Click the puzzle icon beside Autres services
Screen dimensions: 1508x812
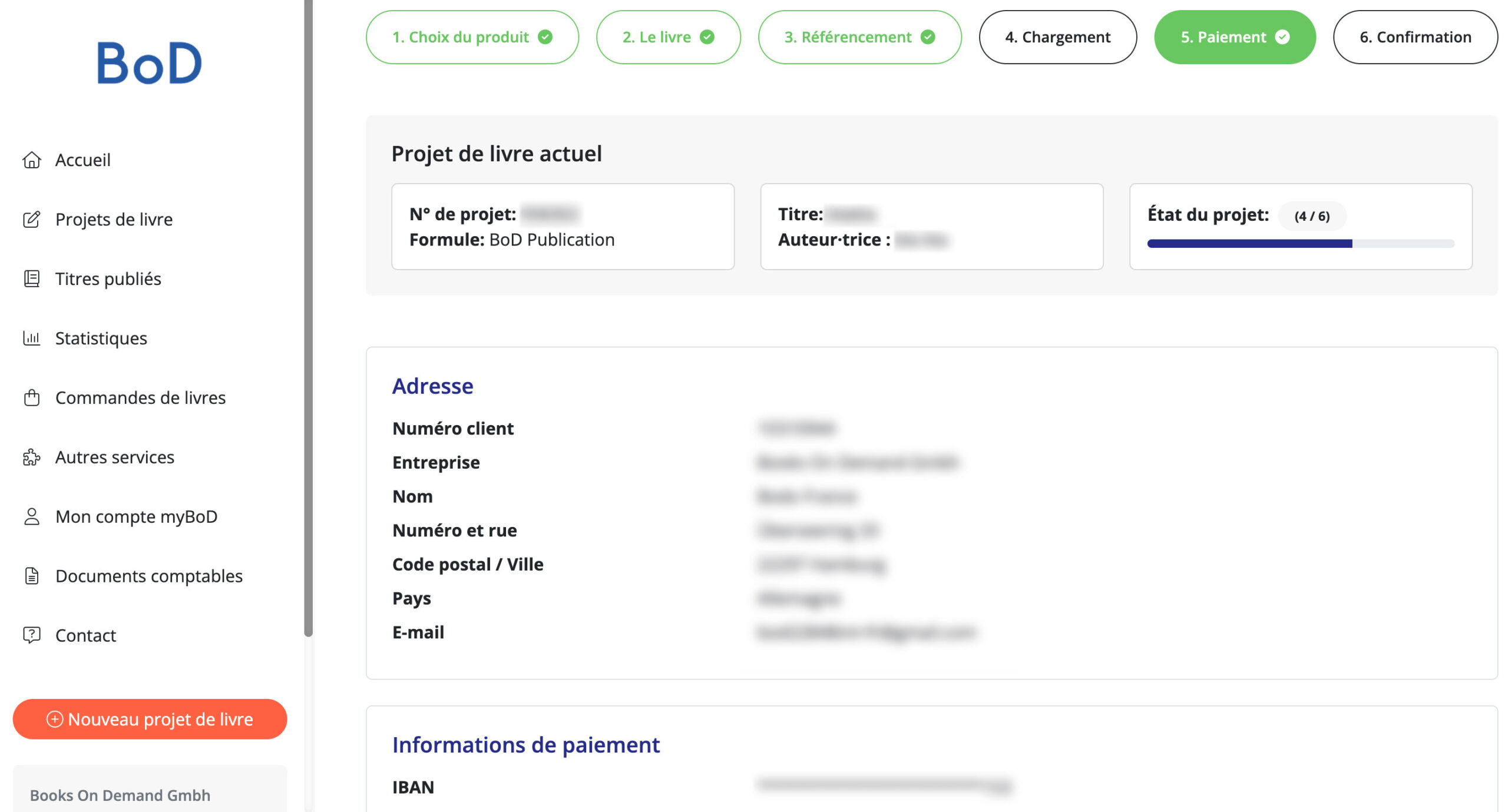tap(32, 457)
